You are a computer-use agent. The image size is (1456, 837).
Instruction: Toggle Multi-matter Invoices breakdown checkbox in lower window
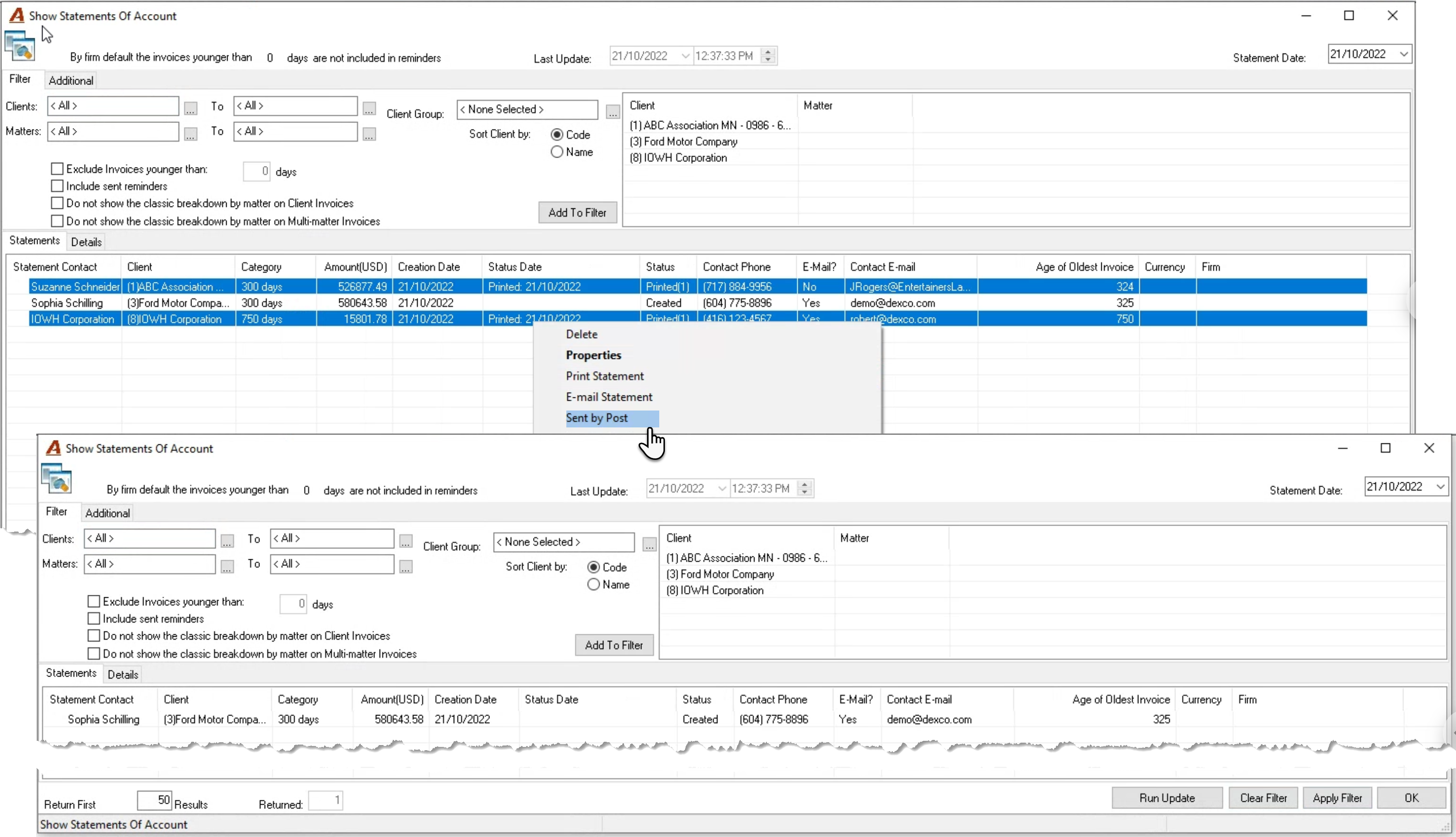tap(94, 654)
